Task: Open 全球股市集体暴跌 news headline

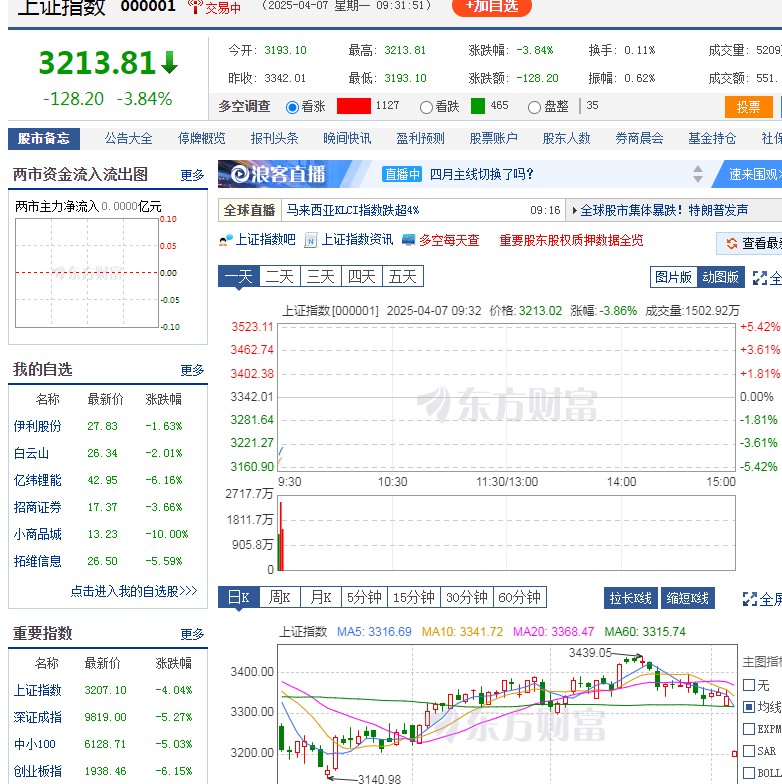Action: (664, 210)
